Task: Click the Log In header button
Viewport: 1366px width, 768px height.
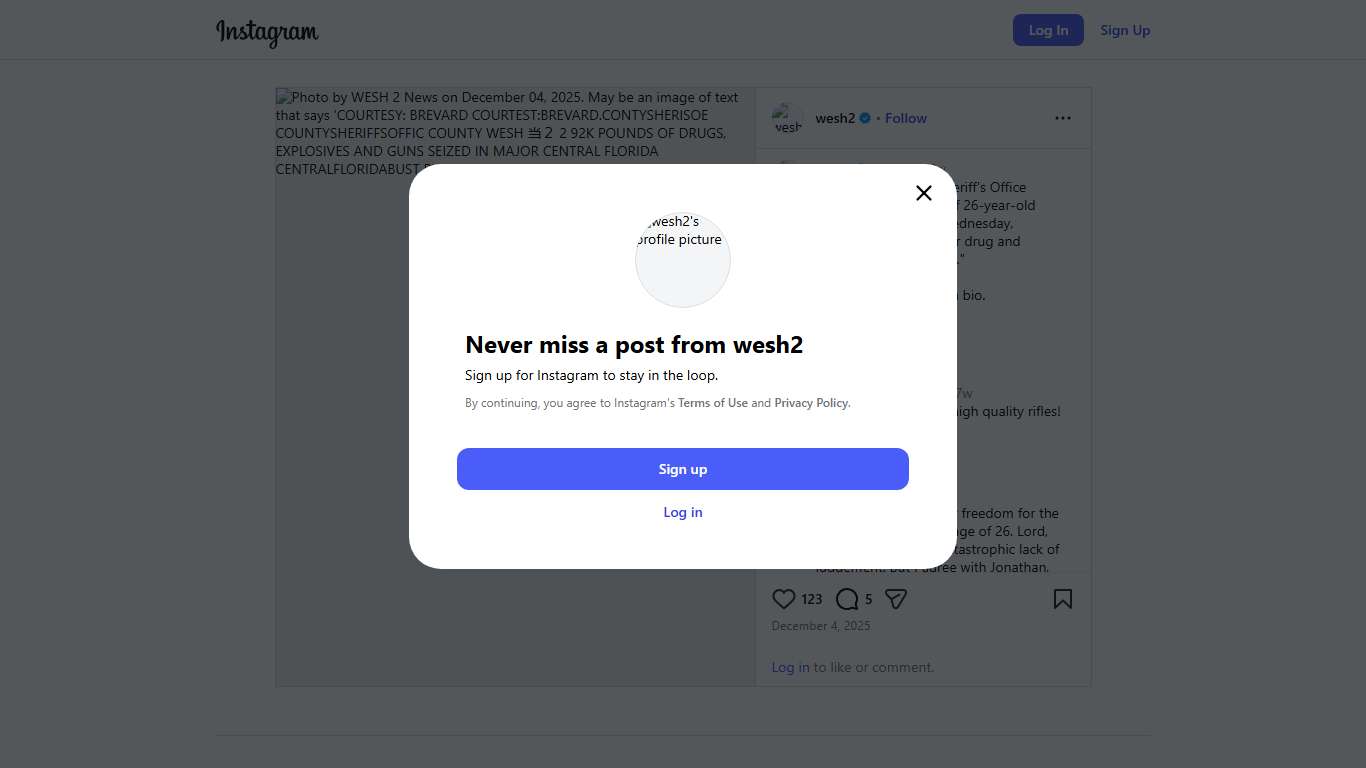Action: tap(1048, 30)
